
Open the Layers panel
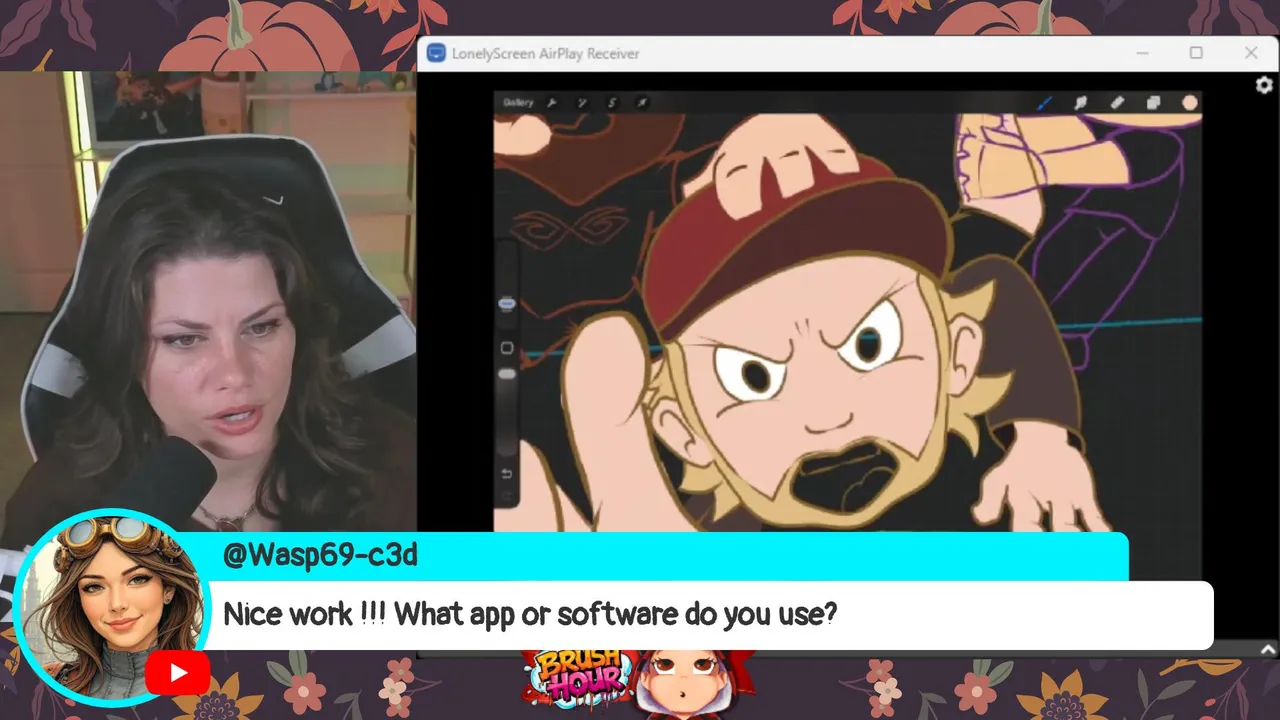coord(1153,102)
